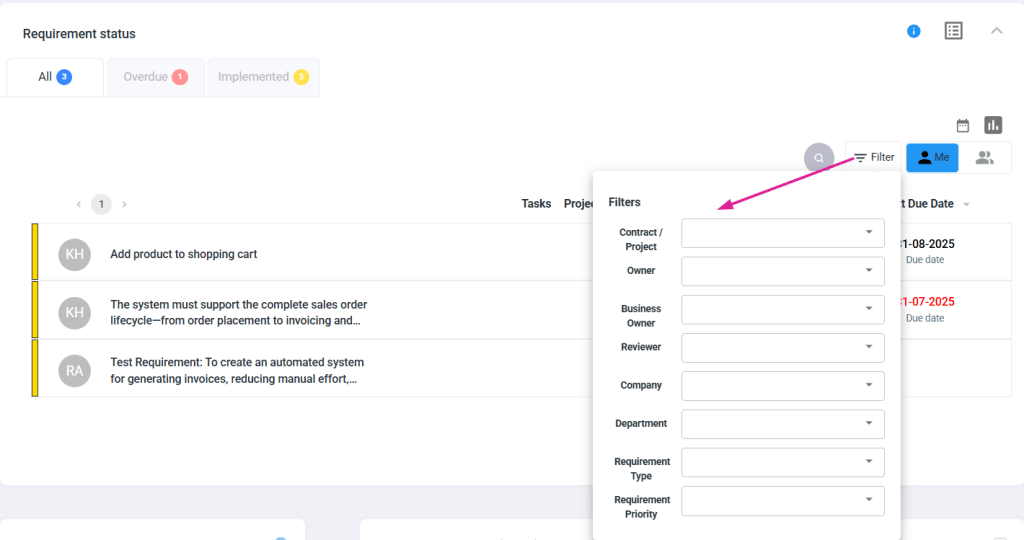Switch to the Overdue tab
The height and width of the screenshot is (540, 1024).
point(155,77)
